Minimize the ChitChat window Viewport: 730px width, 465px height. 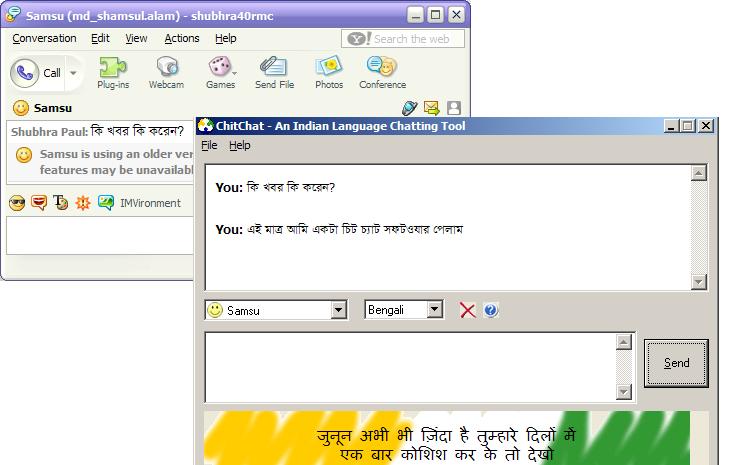[670, 126]
